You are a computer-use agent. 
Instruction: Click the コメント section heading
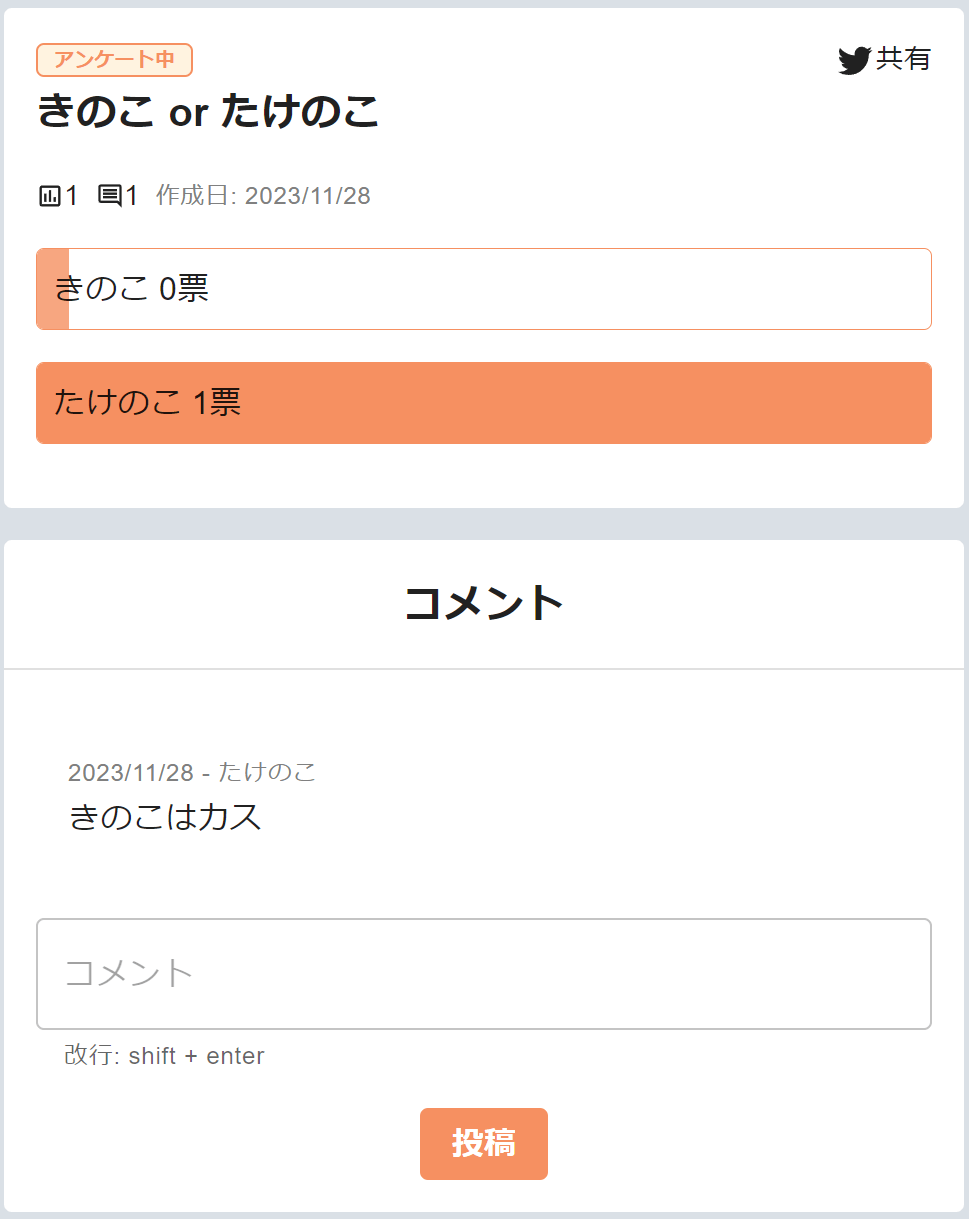[x=484, y=601]
